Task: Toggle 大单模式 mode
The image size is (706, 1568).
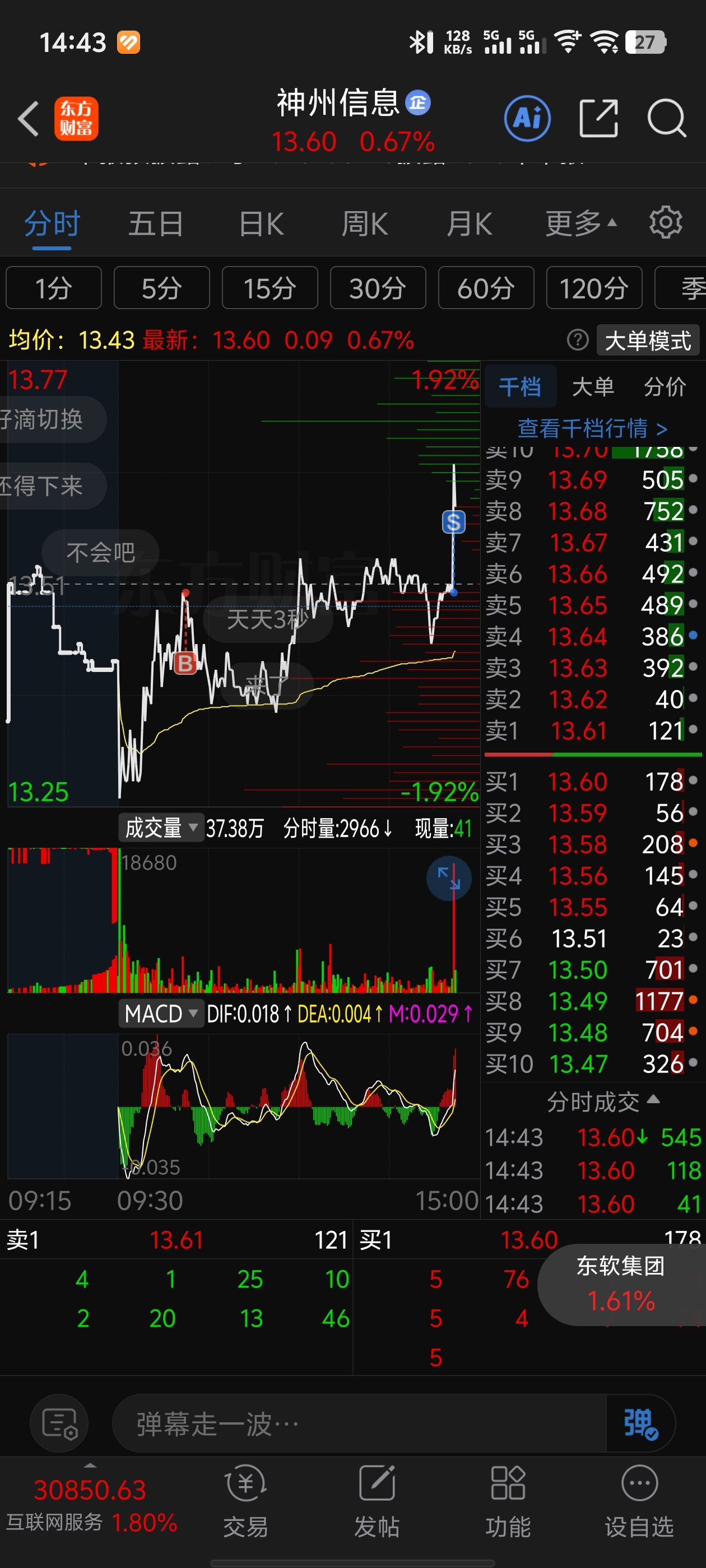Action: coord(648,340)
